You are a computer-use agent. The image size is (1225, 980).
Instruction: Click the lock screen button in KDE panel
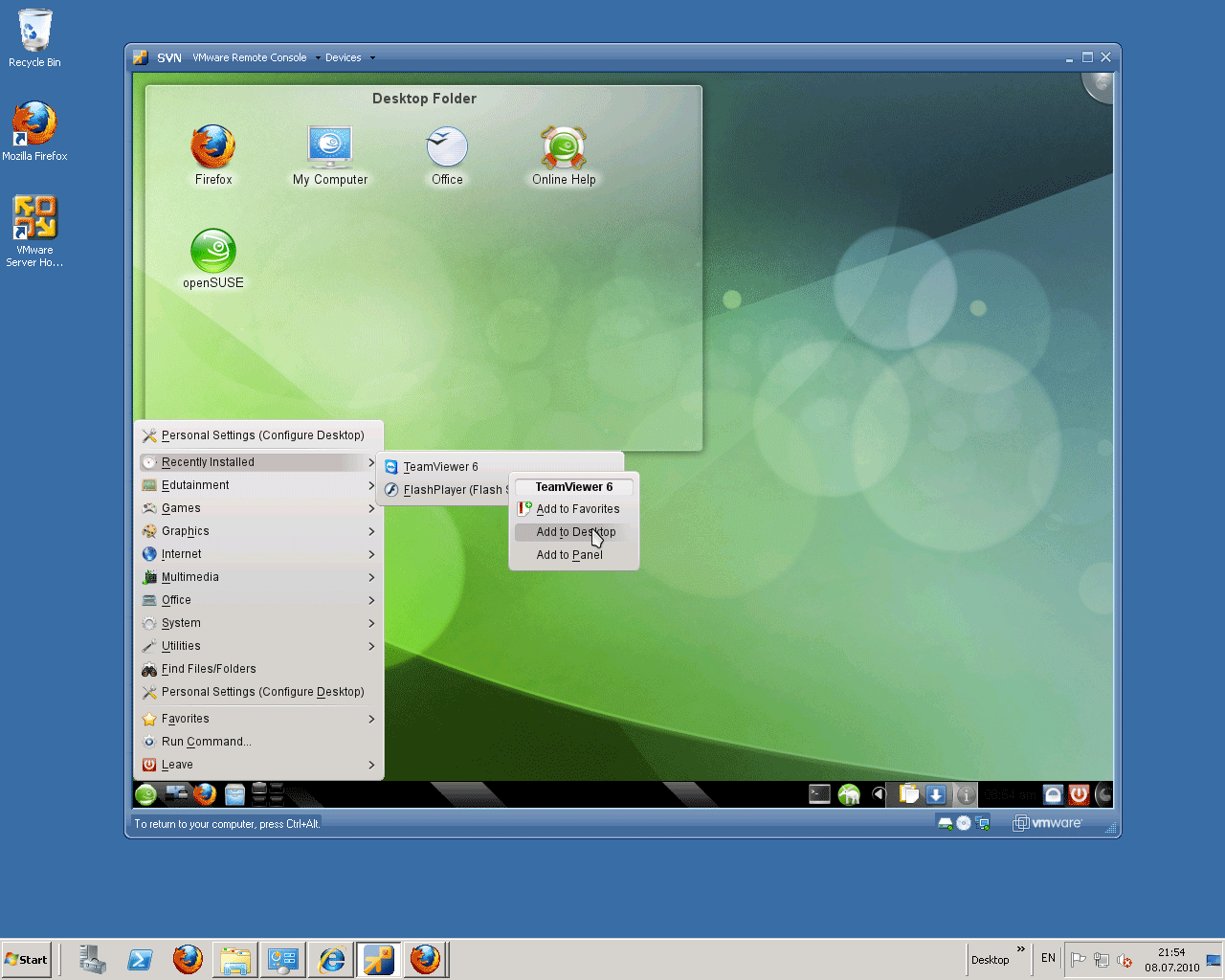click(1053, 794)
